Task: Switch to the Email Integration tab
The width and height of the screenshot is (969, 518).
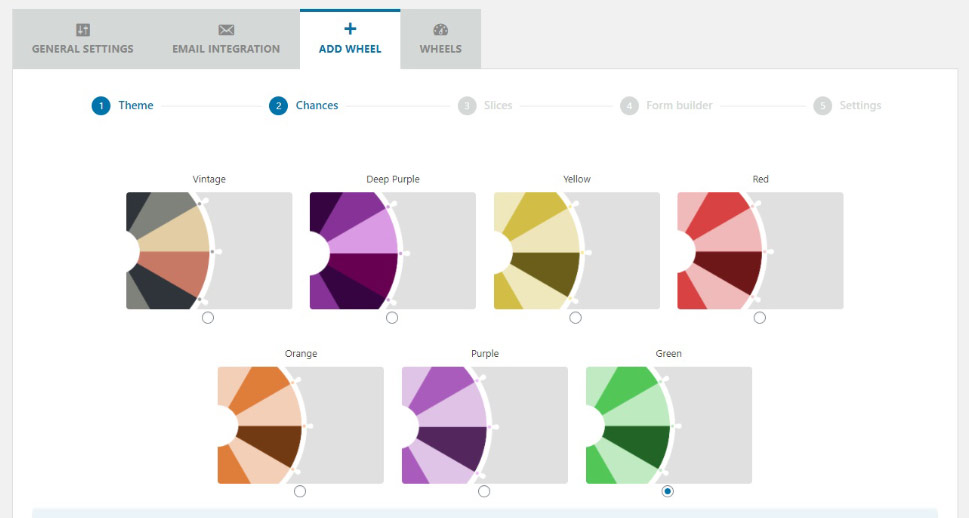Action: click(226, 39)
